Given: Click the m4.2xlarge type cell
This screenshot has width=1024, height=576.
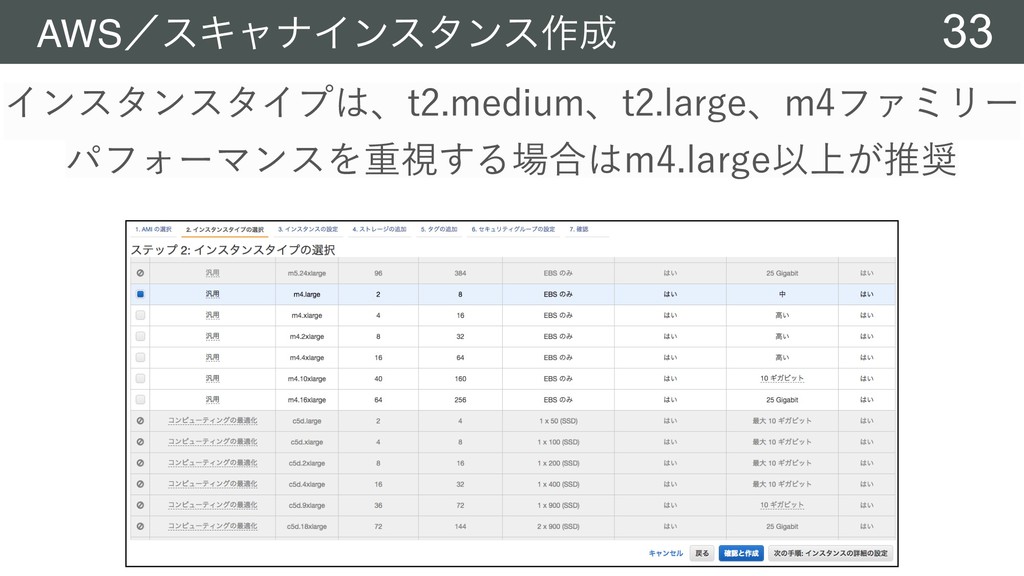Looking at the screenshot, I should tap(307, 336).
